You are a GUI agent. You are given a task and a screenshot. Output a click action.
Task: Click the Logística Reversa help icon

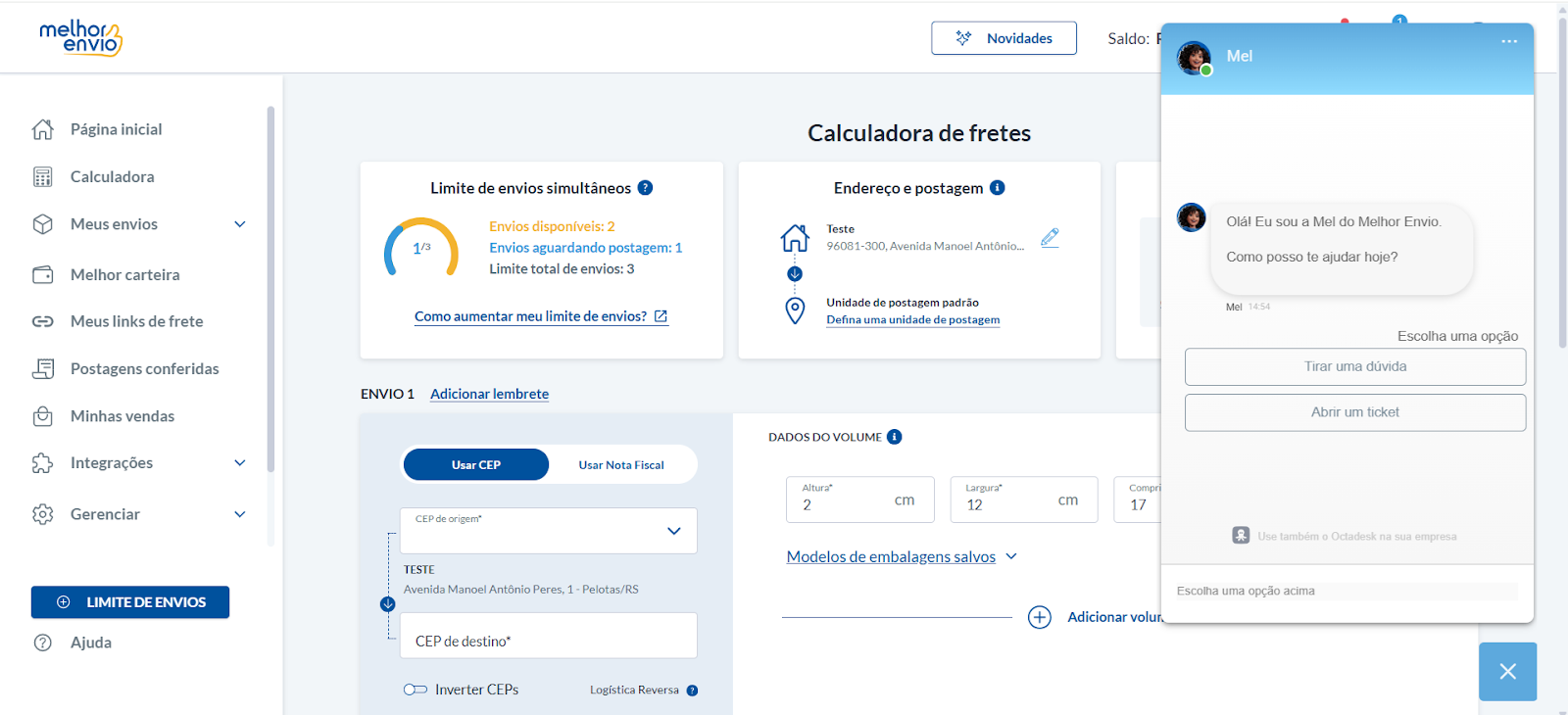pyautogui.click(x=692, y=691)
